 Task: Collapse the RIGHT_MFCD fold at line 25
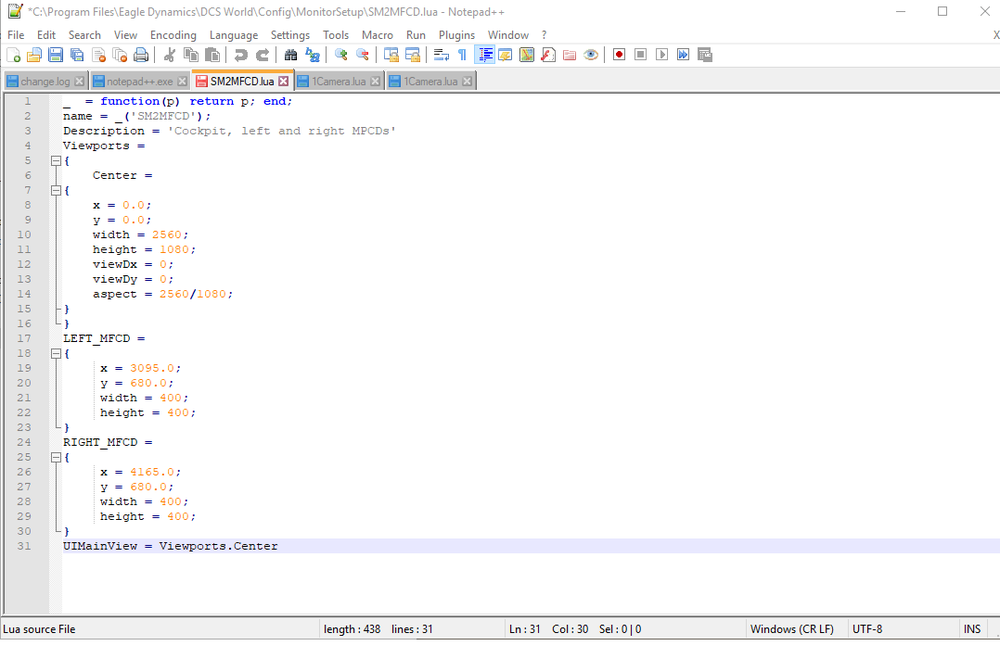[55, 457]
